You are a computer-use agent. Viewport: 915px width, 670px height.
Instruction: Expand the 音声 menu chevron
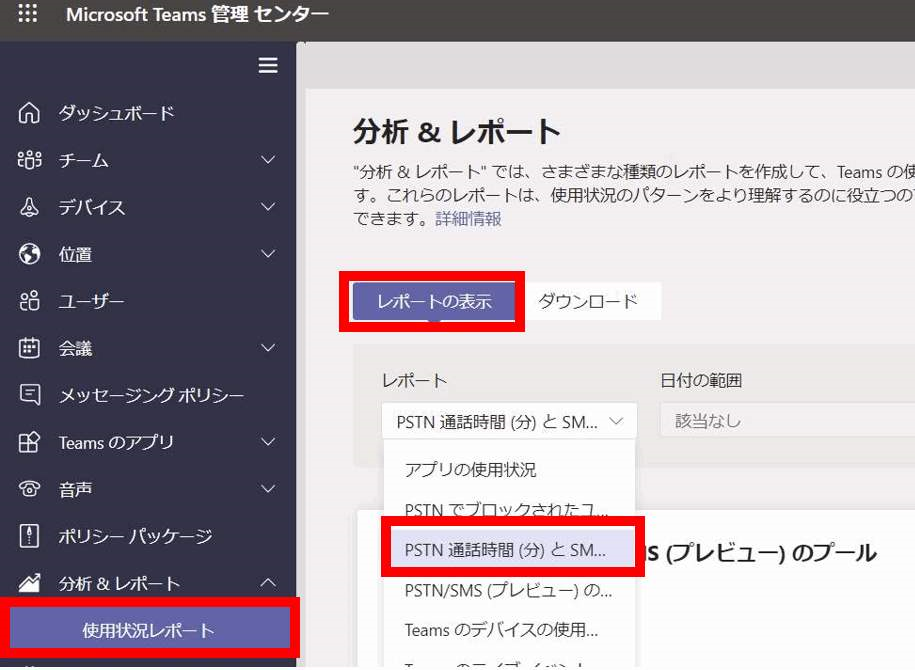pyautogui.click(x=268, y=489)
